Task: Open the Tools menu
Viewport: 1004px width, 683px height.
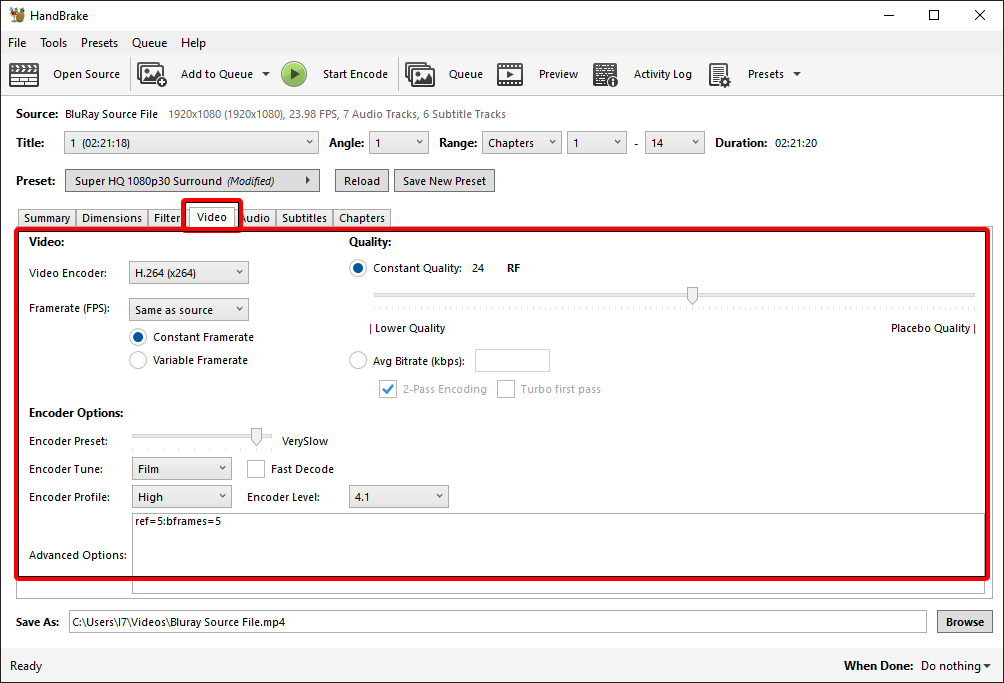Action: click(53, 43)
